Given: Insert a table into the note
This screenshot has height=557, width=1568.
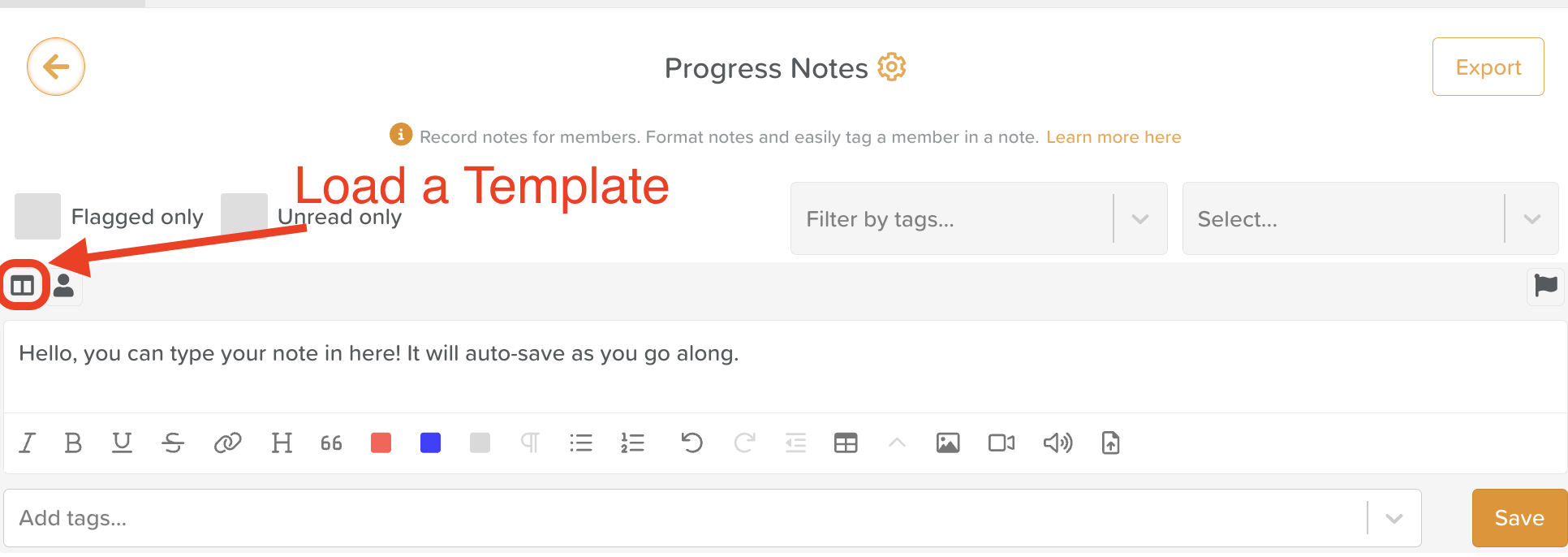Looking at the screenshot, I should pos(846,443).
